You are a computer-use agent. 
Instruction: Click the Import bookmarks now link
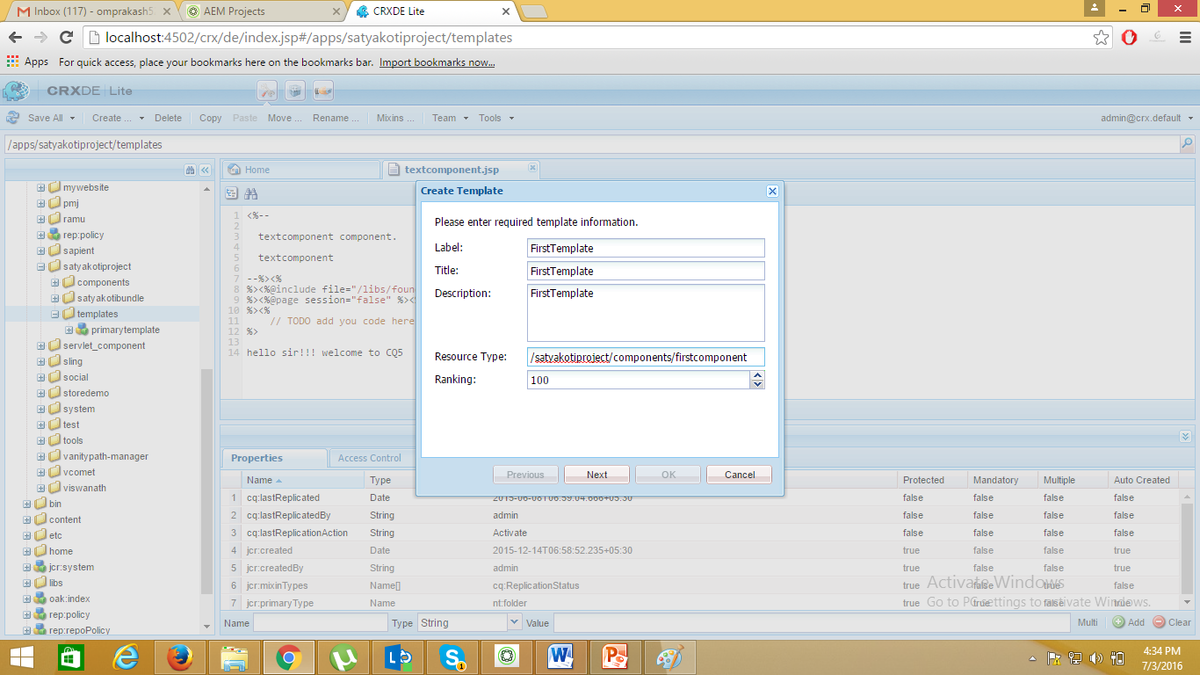click(x=437, y=62)
